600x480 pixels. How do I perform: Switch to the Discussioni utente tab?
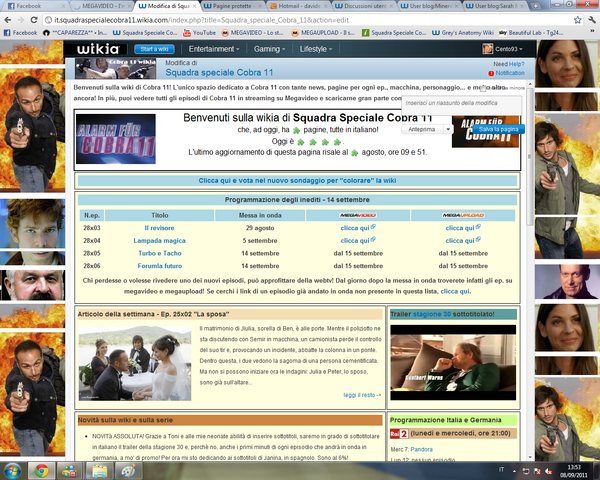point(364,6)
